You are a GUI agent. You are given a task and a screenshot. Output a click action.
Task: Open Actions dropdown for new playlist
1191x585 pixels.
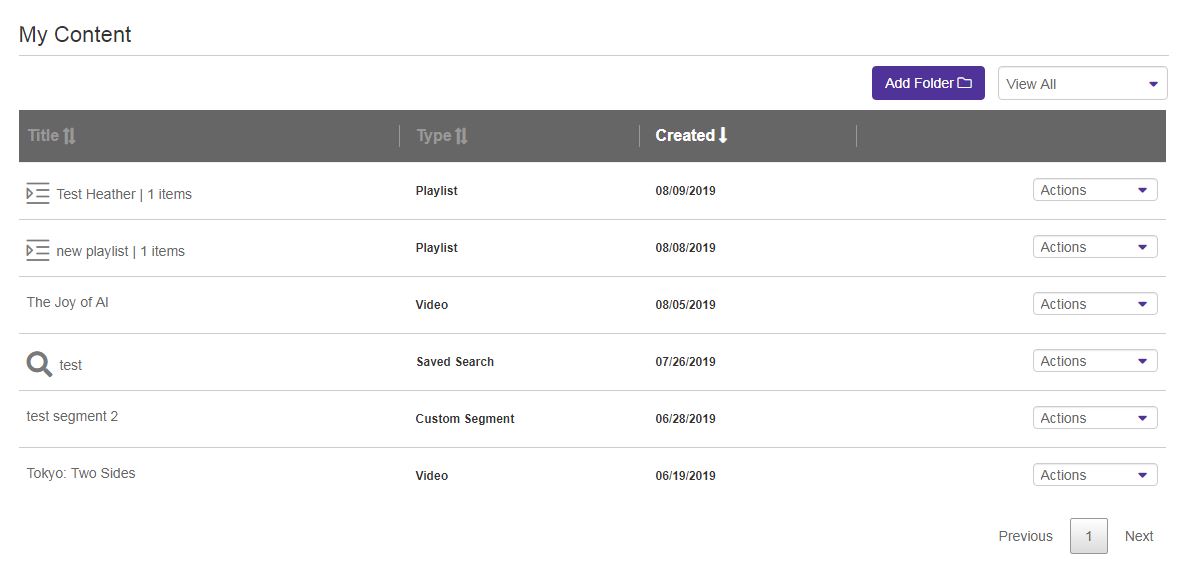[1094, 246]
